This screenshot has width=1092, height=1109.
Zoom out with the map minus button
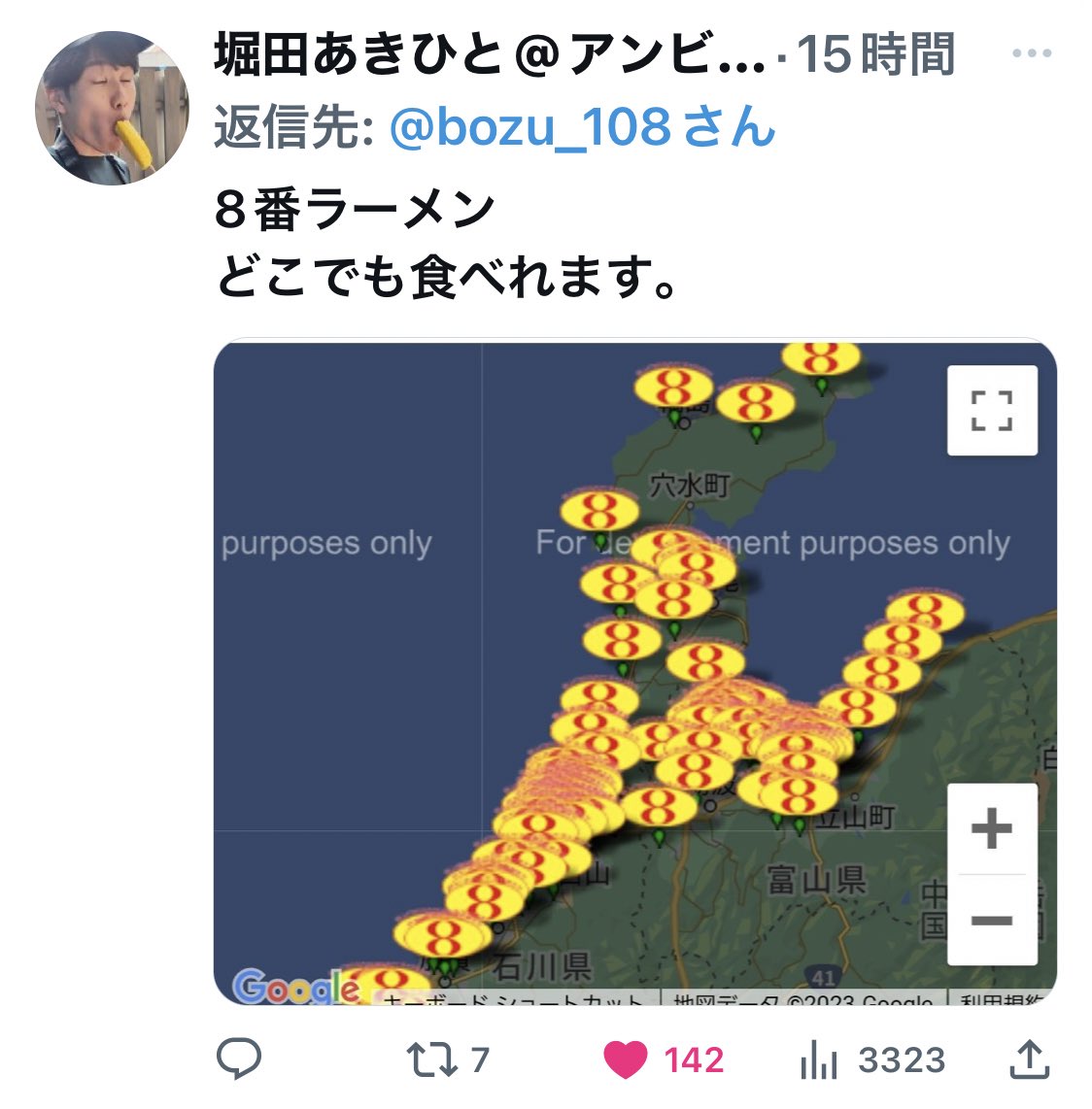click(x=992, y=921)
